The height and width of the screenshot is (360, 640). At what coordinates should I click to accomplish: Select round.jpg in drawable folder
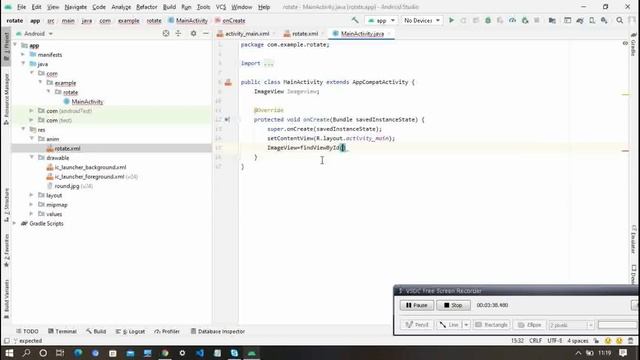[x=67, y=186]
